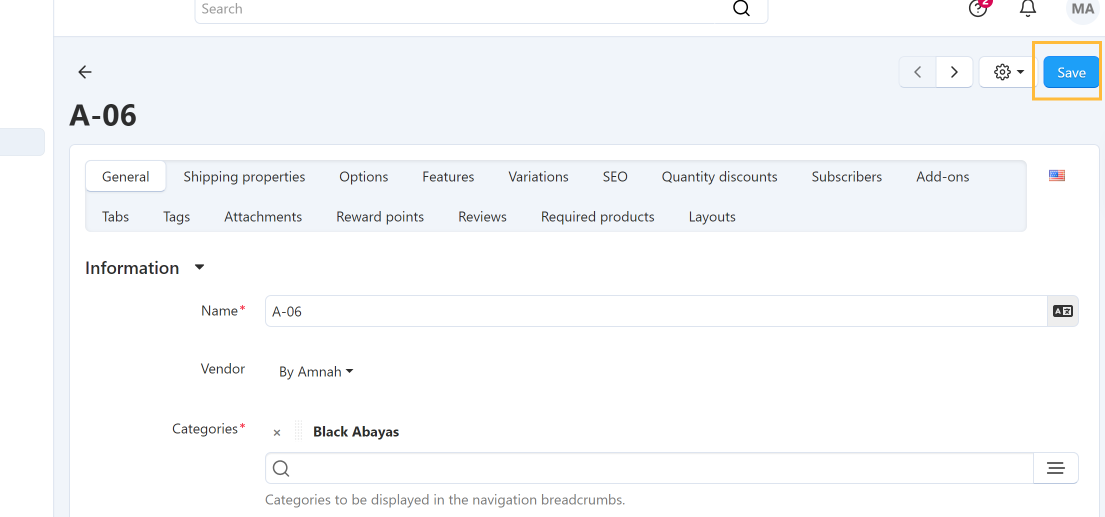Grab the Black Abayas drag handle
This screenshot has width=1105, height=517.
pos(298,431)
